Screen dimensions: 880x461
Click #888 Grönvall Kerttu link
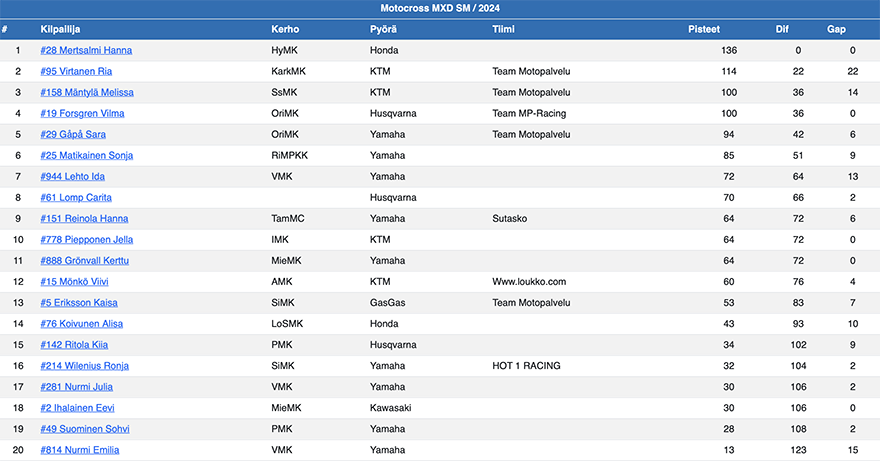tap(84, 261)
